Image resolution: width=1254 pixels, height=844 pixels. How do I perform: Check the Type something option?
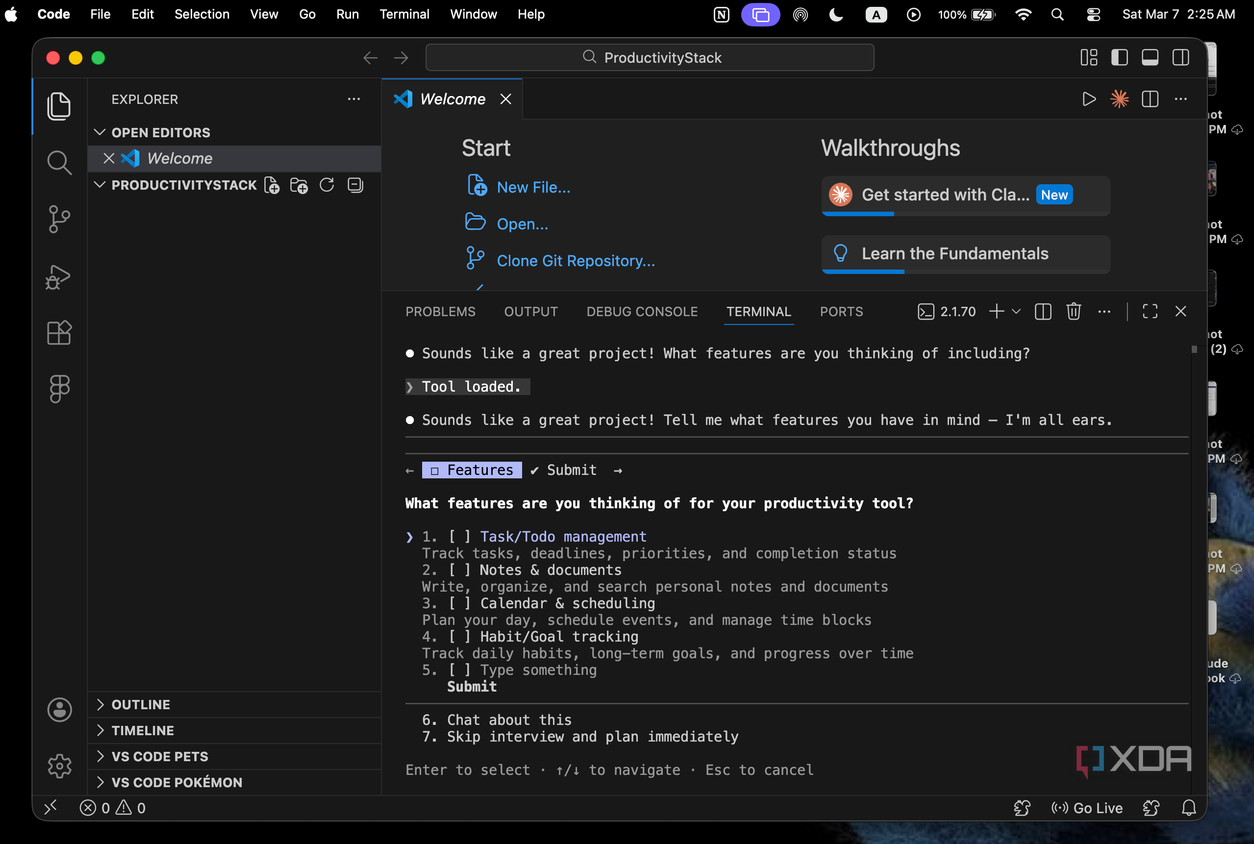(x=459, y=670)
